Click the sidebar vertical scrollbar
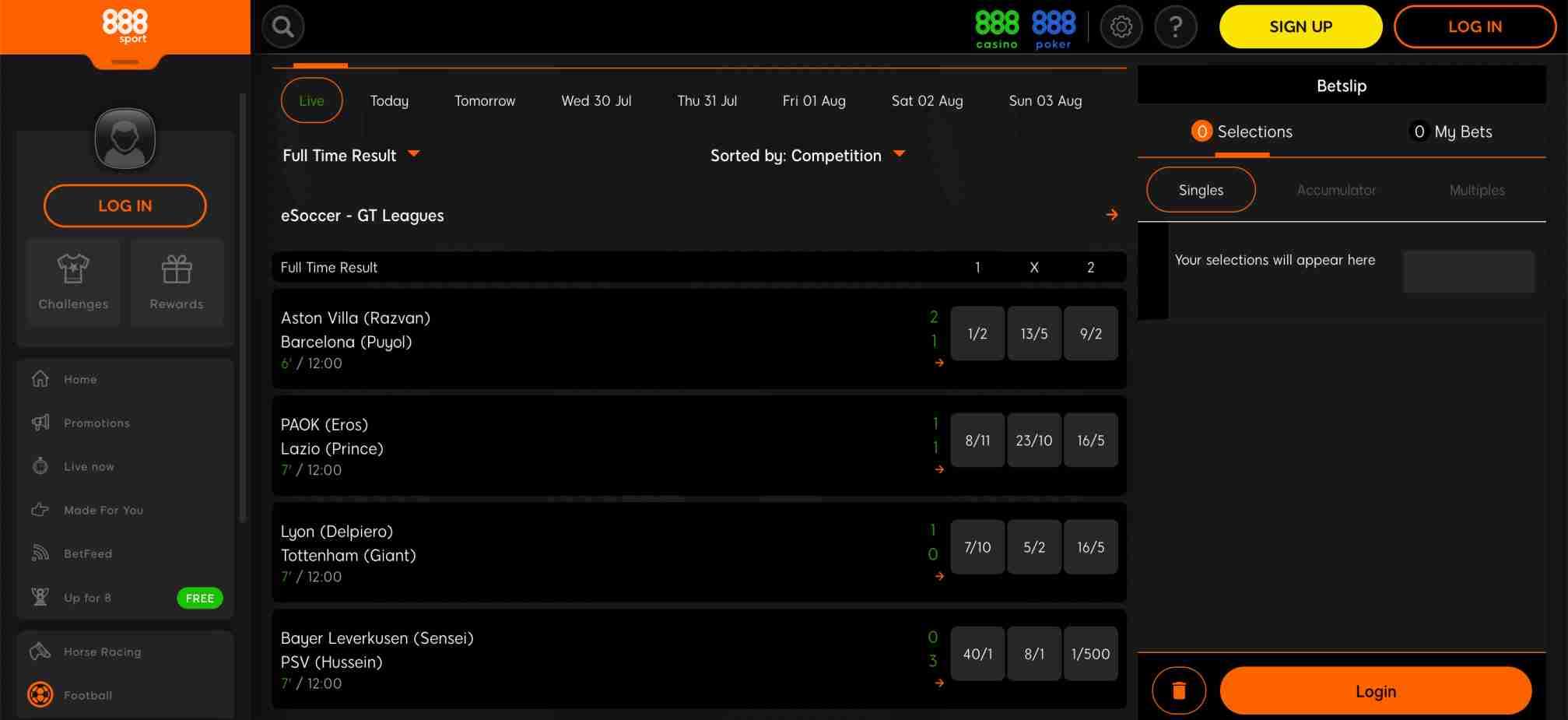Viewport: 1568px width, 720px height. 243,307
